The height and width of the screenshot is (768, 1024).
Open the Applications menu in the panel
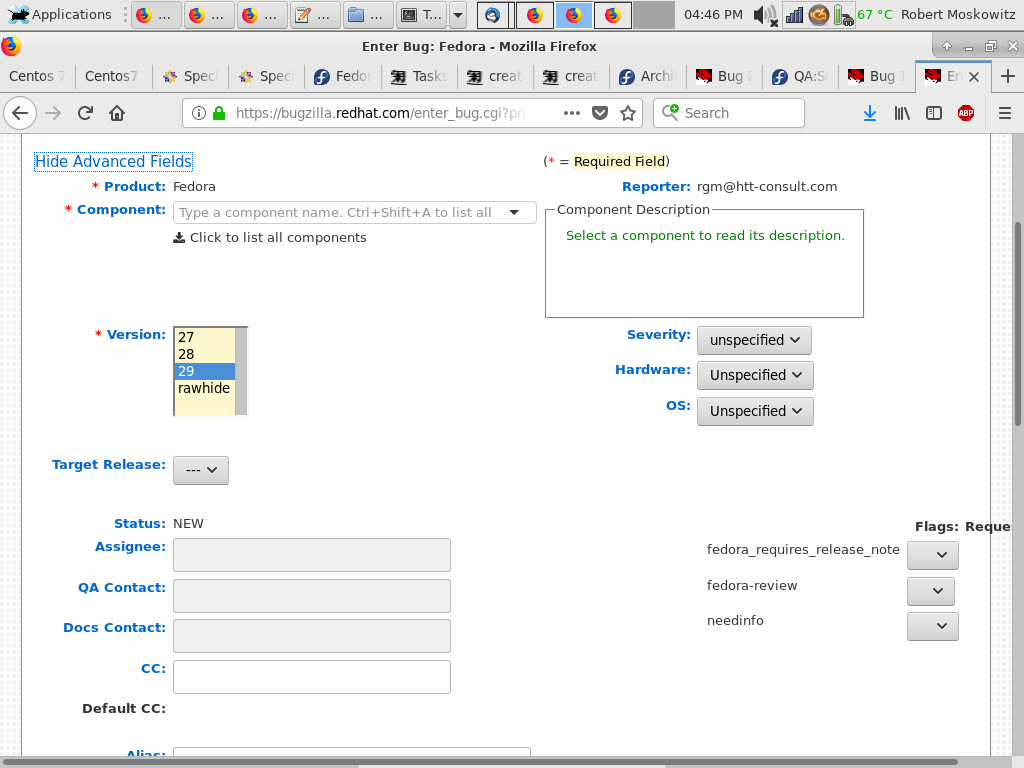pos(60,14)
